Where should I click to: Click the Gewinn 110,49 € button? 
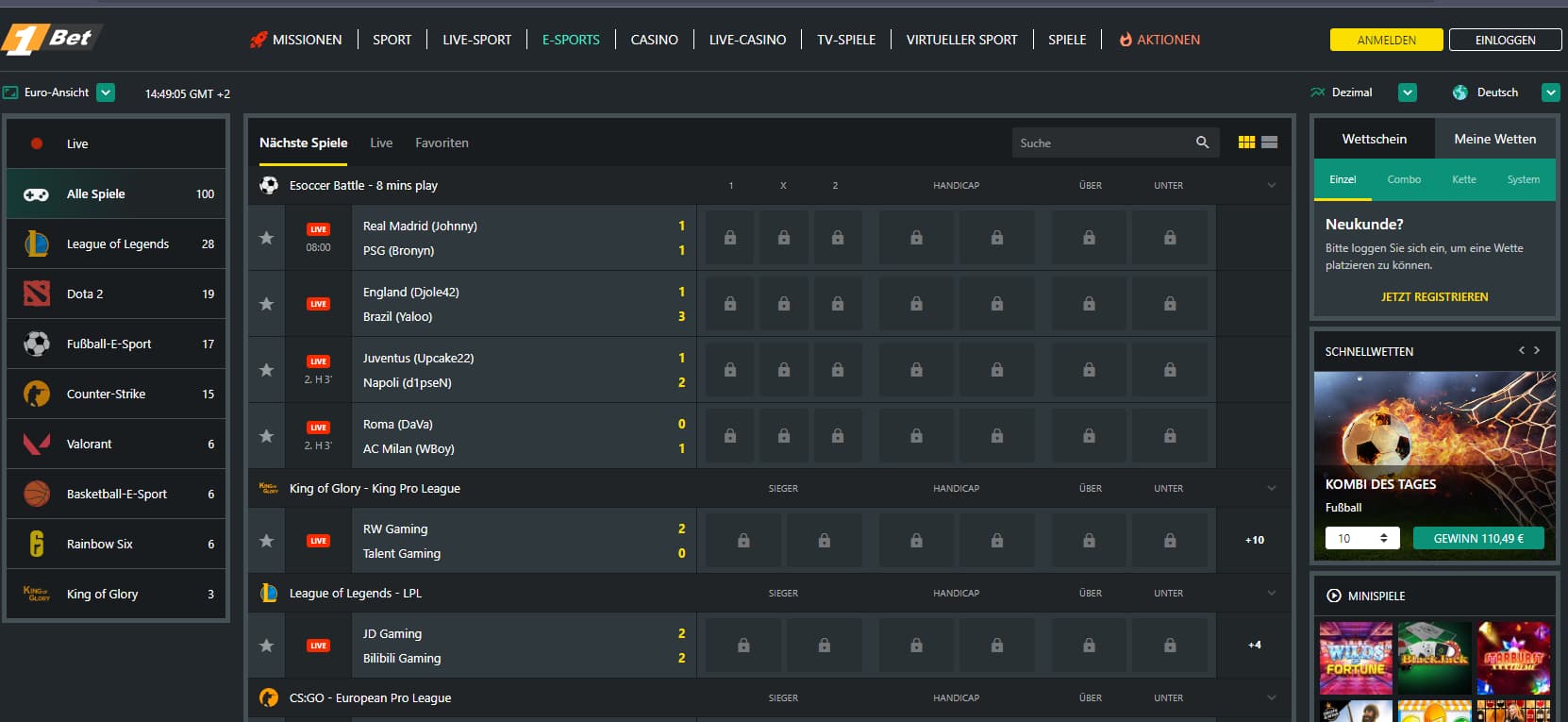pyautogui.click(x=1478, y=538)
